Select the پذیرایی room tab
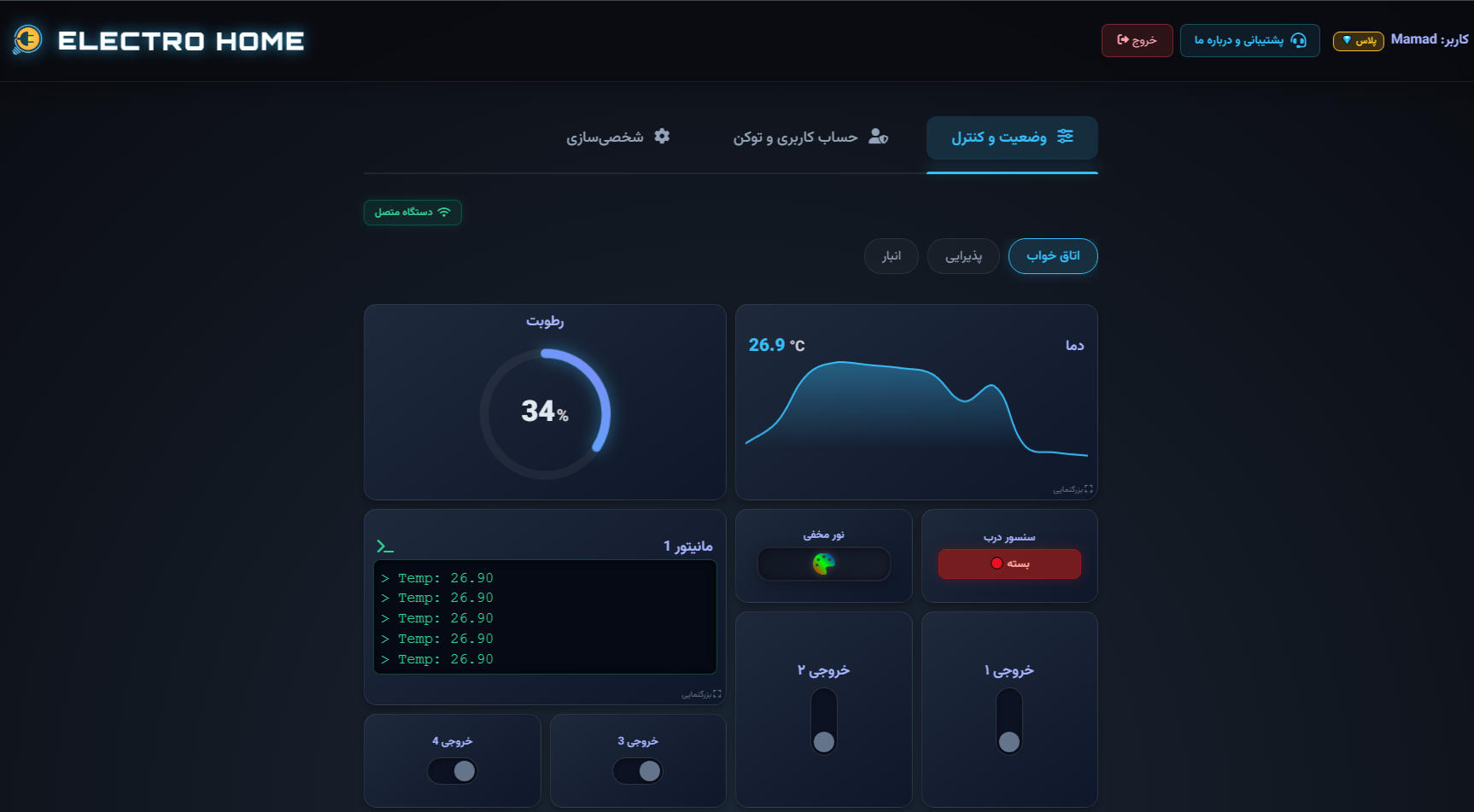 pyautogui.click(x=963, y=256)
